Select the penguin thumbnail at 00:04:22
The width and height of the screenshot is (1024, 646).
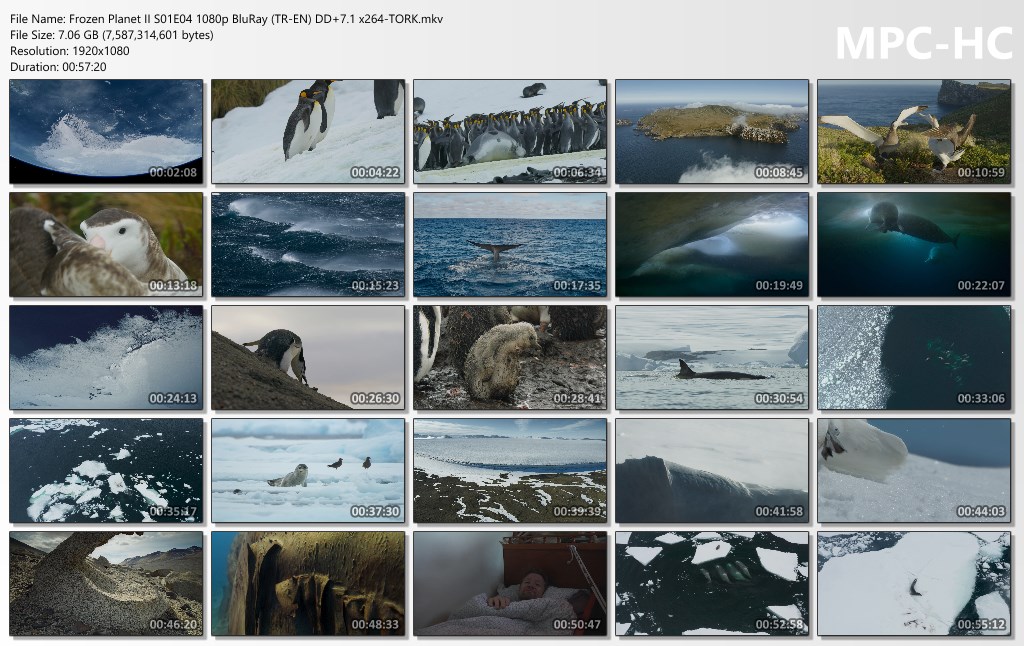[308, 131]
